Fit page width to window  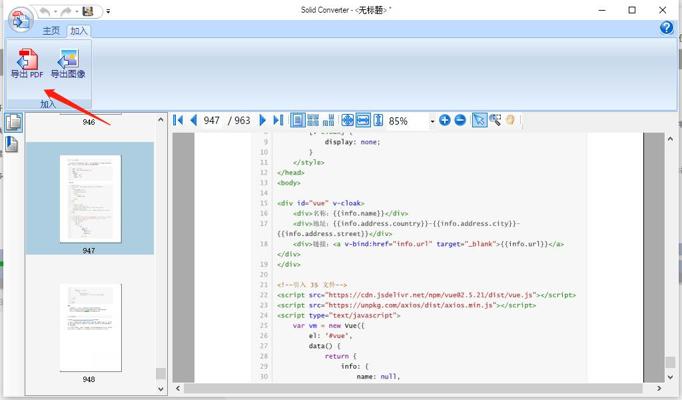coord(363,120)
